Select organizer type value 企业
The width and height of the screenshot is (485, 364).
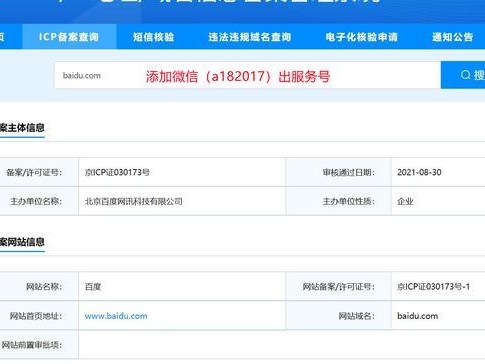(x=405, y=201)
